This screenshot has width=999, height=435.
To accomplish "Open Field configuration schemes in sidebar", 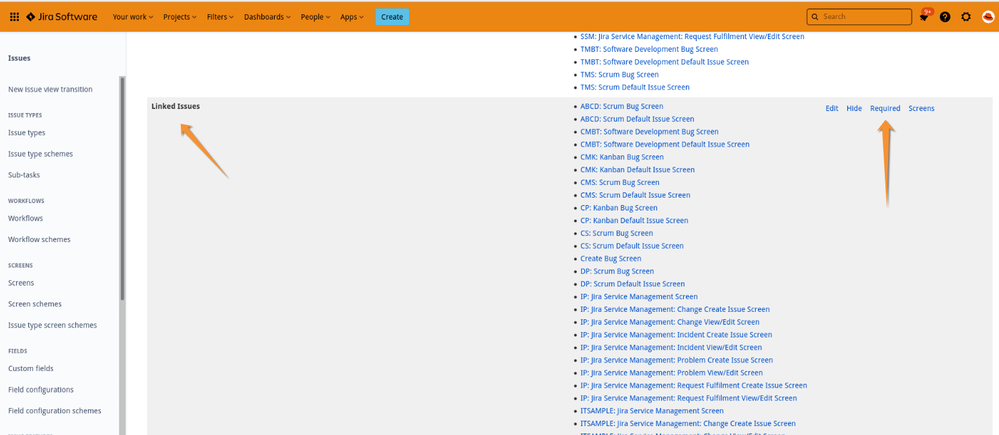I will [54, 411].
